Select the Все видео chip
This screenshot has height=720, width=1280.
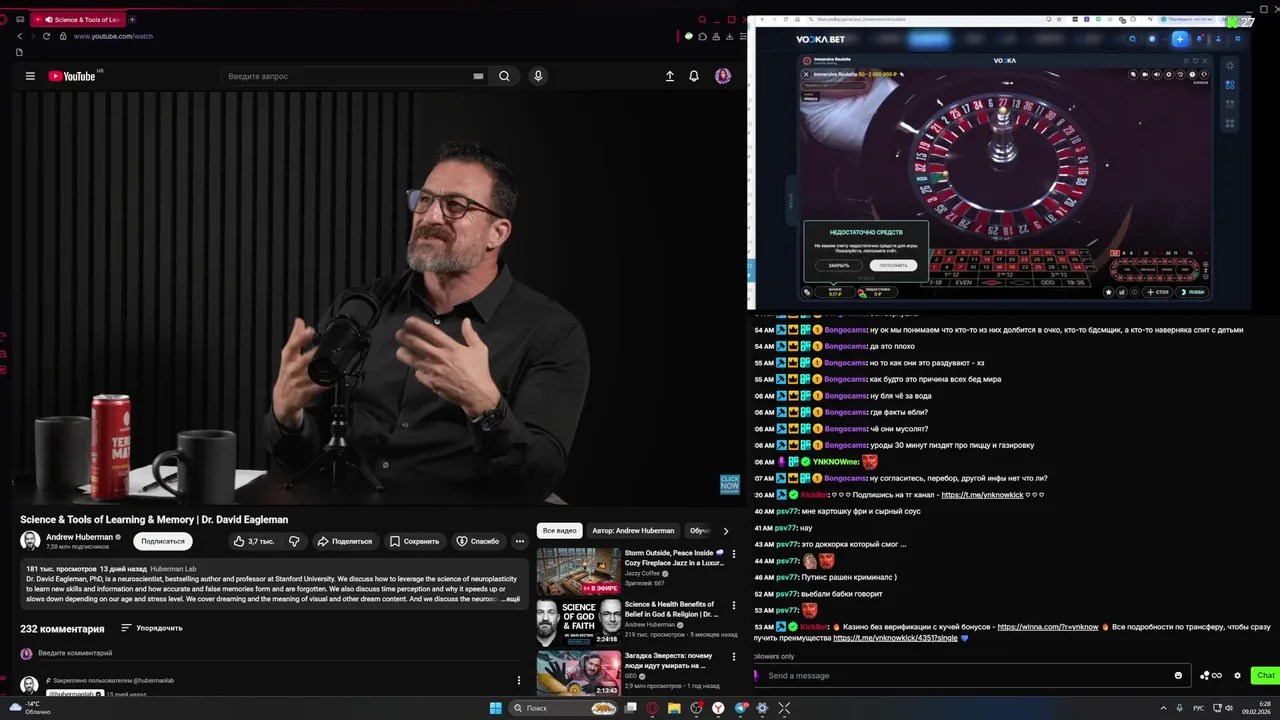[x=560, y=531]
